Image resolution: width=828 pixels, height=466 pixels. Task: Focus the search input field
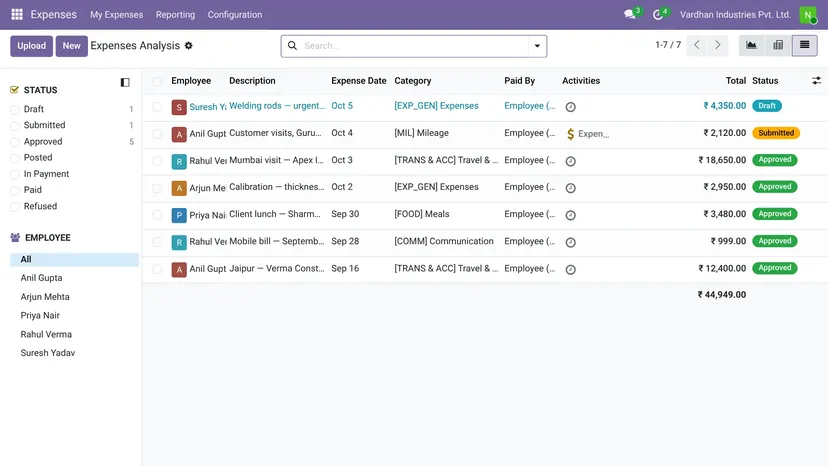tap(415, 46)
